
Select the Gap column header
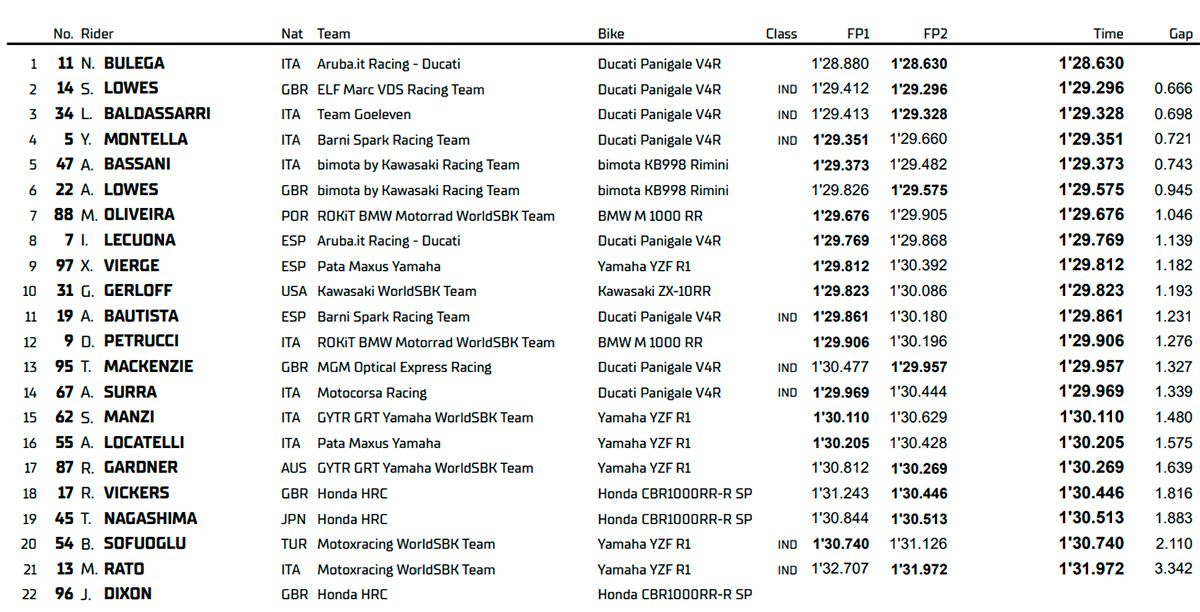[1180, 33]
